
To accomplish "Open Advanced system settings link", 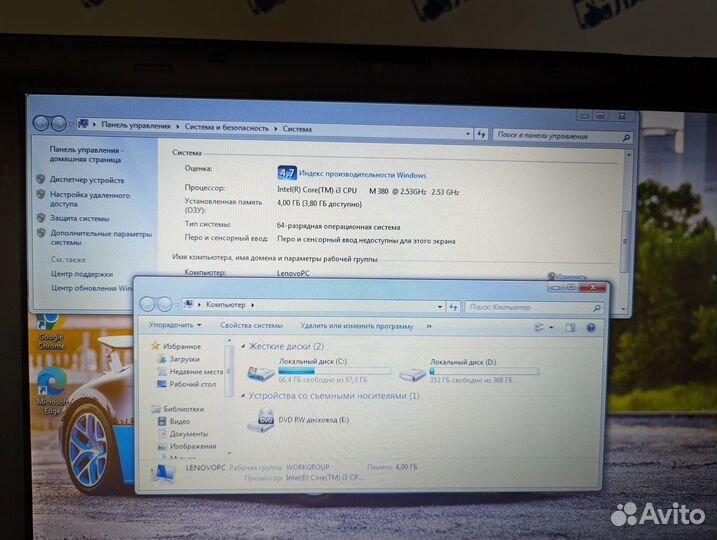I will 101,238.
